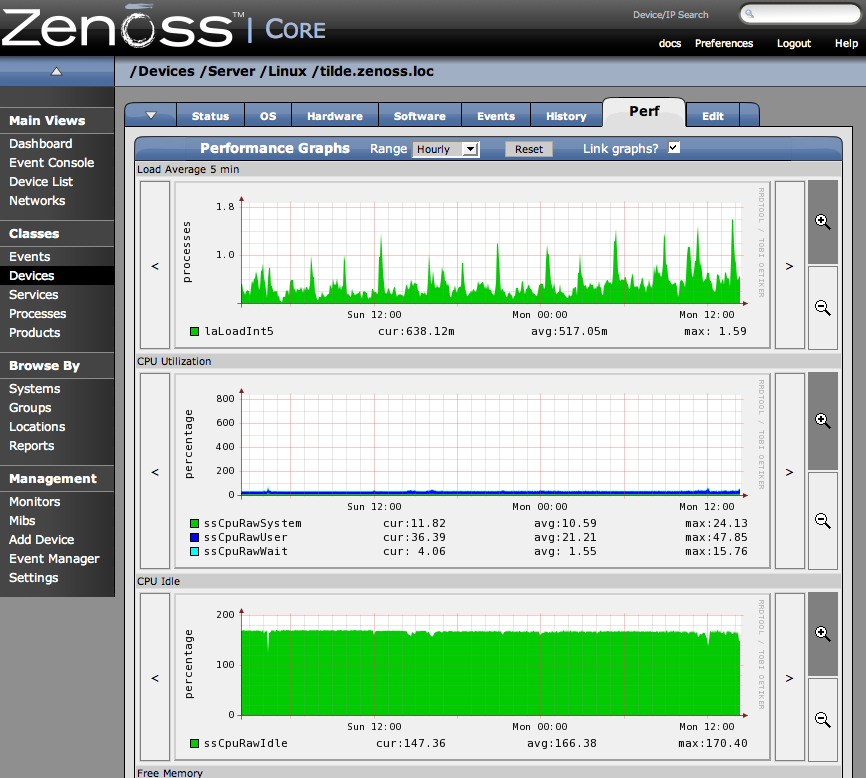Image resolution: width=866 pixels, height=778 pixels.
Task: Collapse the left navigation panel arrow
Action: (57, 71)
